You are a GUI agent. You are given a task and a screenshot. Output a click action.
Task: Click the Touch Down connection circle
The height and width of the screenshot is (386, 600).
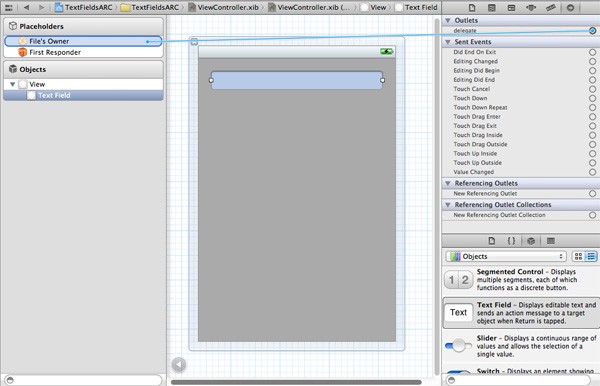[x=592, y=98]
